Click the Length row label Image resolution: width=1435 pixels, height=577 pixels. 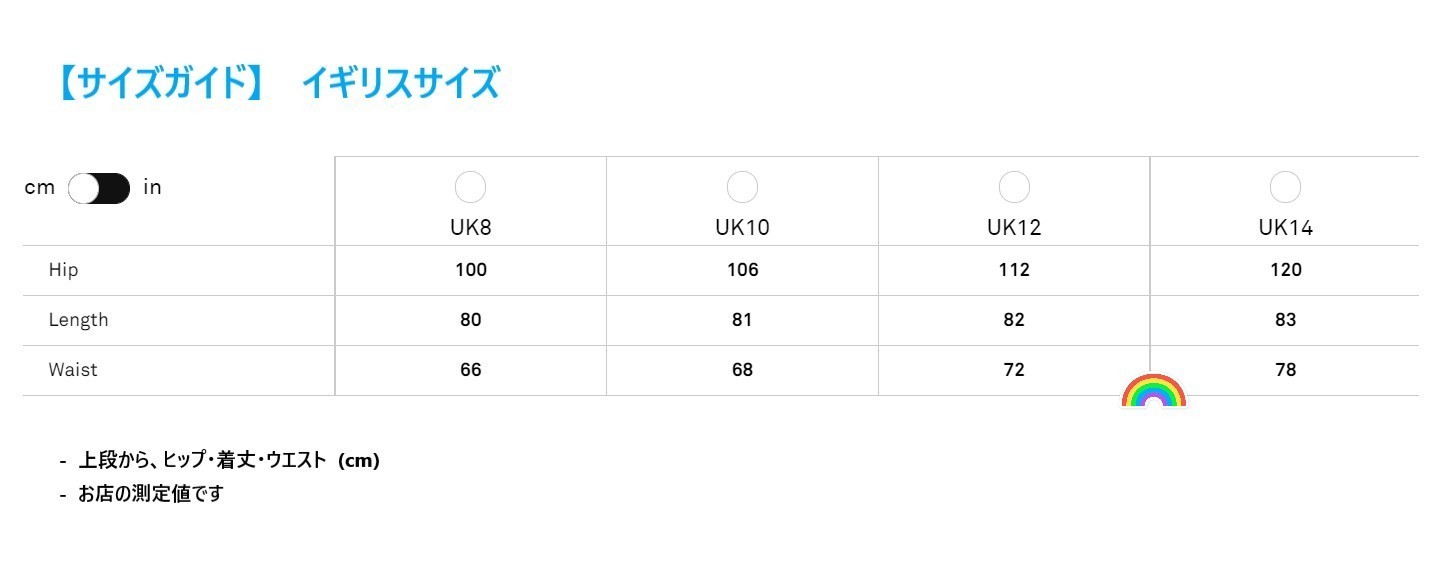[78, 320]
